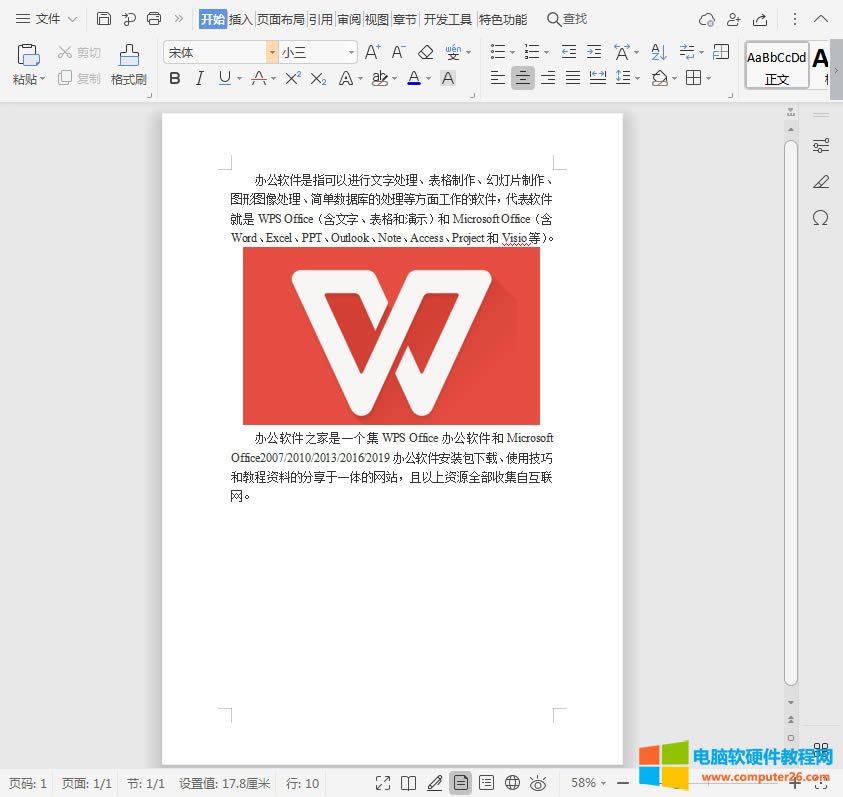Click the text highlight color icon
This screenshot has height=797, width=843.
[381, 77]
